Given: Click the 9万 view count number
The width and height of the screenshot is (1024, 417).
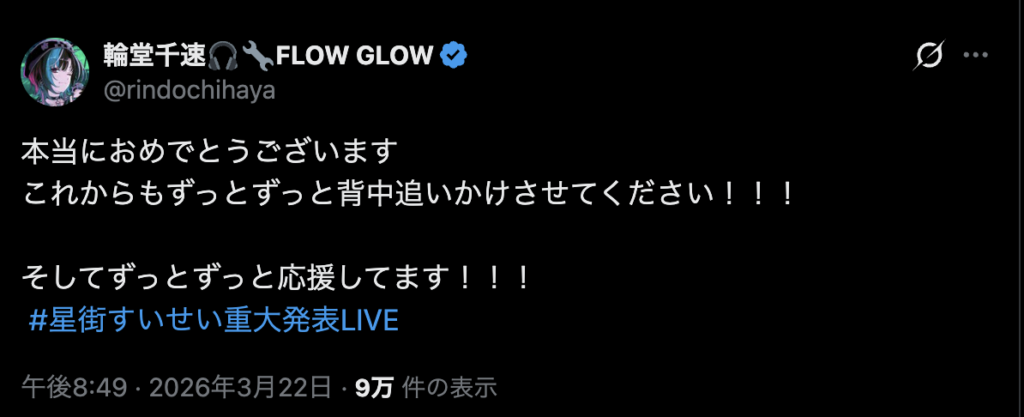Looking at the screenshot, I should click(374, 388).
